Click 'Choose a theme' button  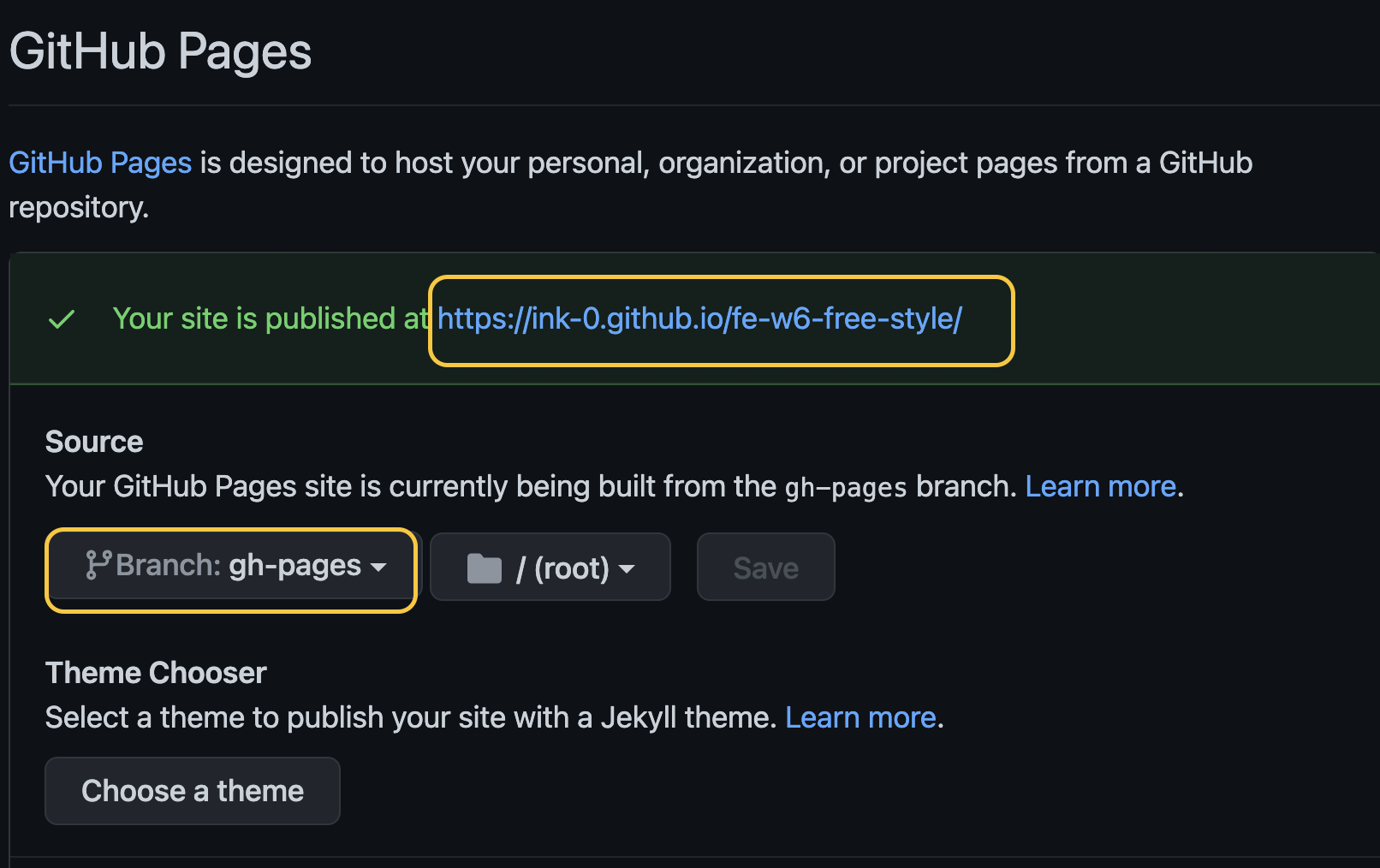coord(192,790)
